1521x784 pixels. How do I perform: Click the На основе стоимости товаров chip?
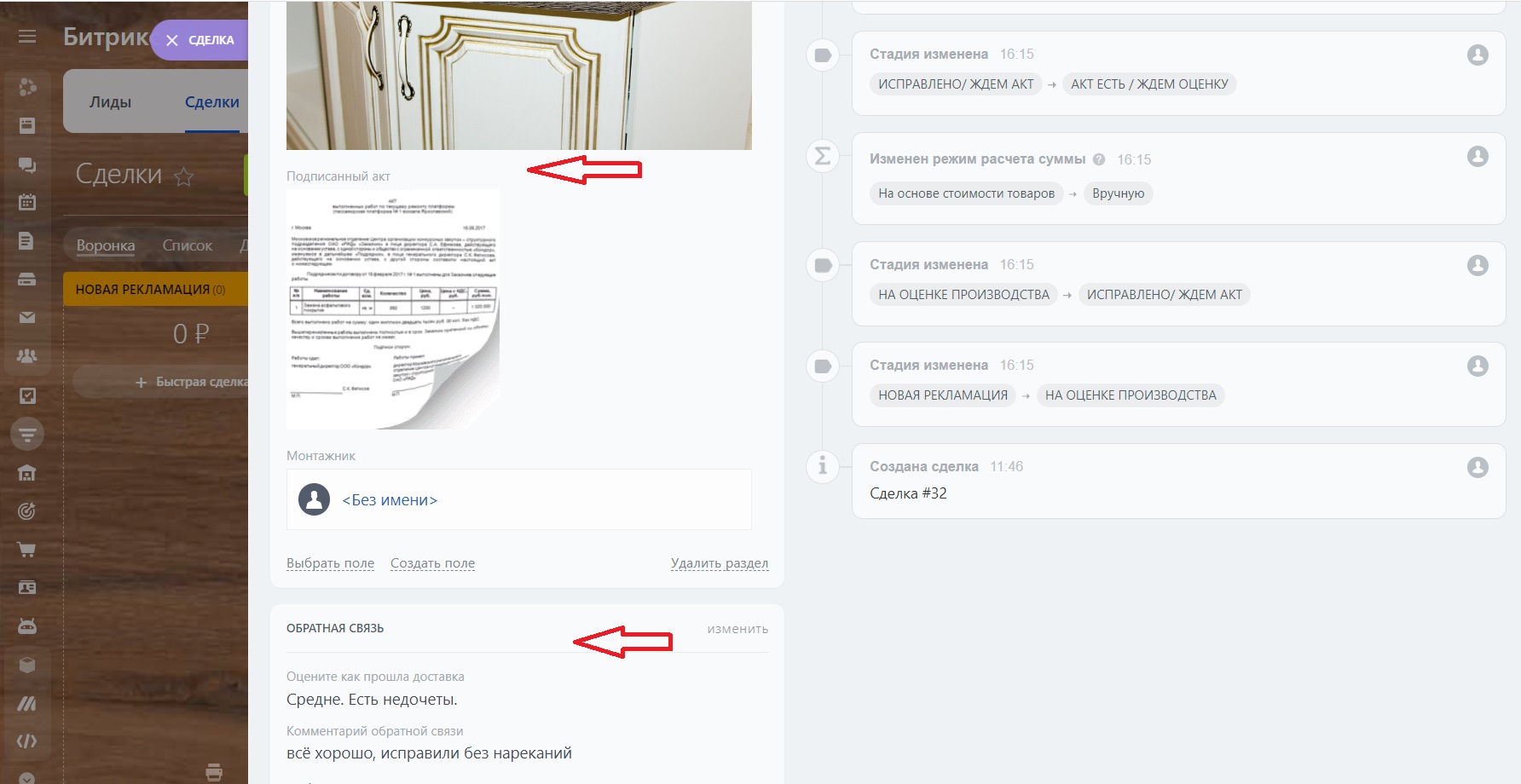[967, 193]
